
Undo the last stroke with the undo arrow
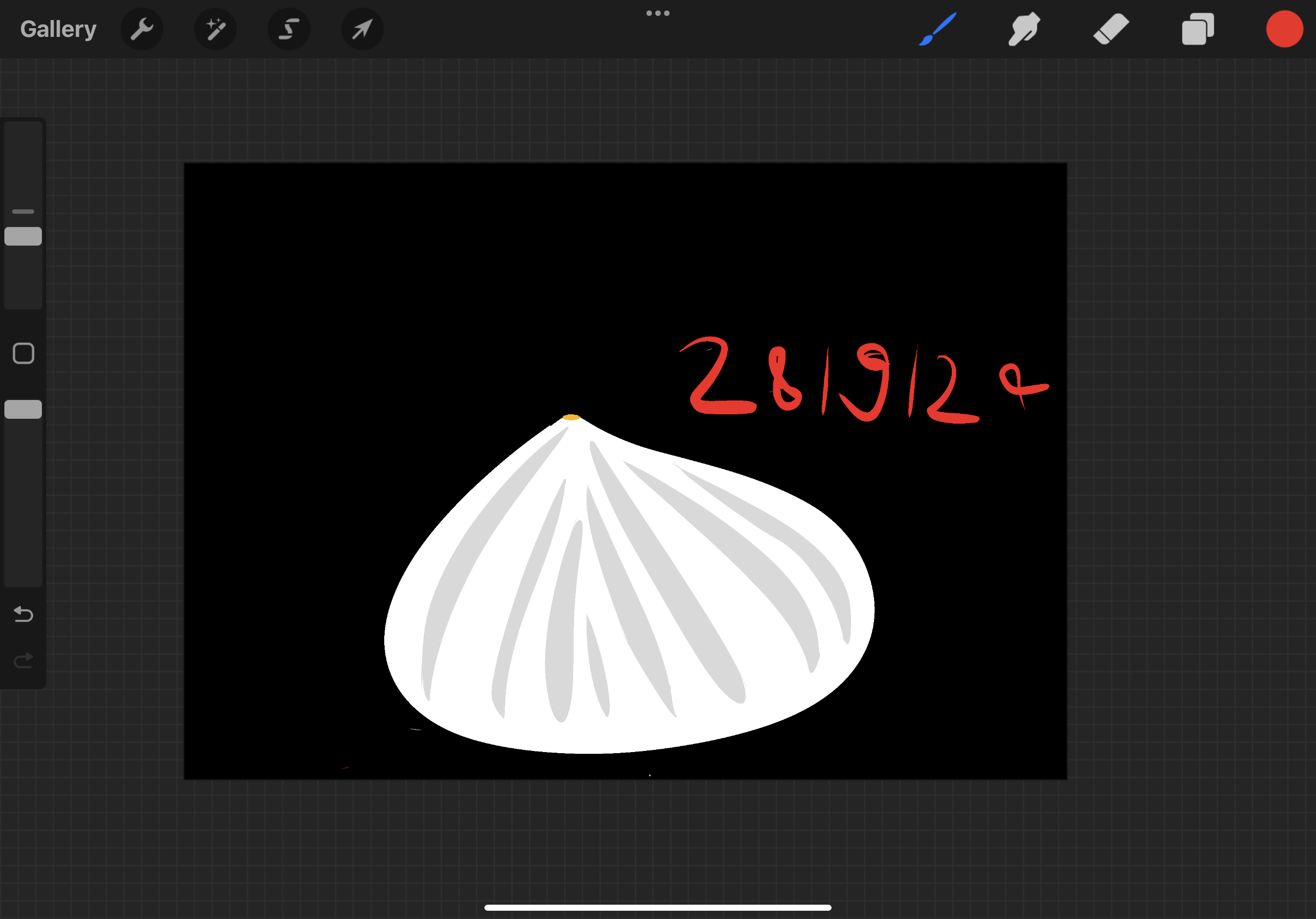click(x=23, y=615)
